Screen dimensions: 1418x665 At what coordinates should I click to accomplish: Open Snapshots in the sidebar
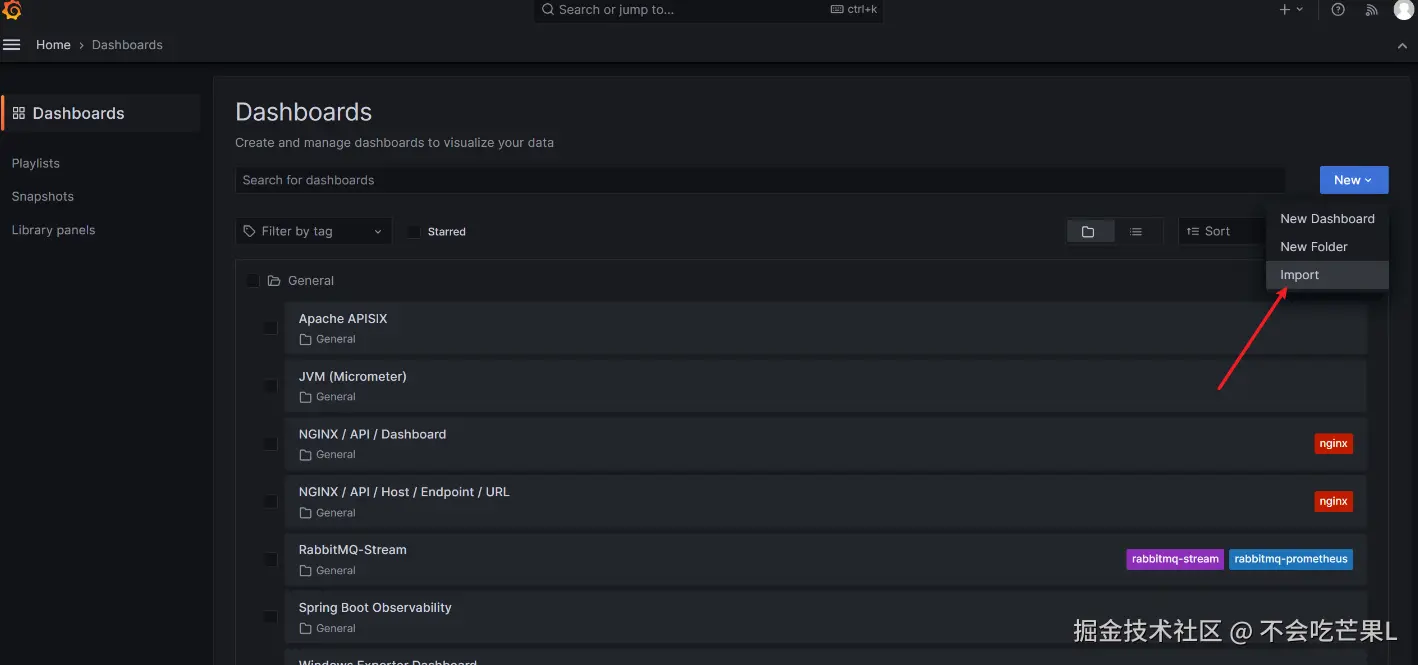[43, 197]
